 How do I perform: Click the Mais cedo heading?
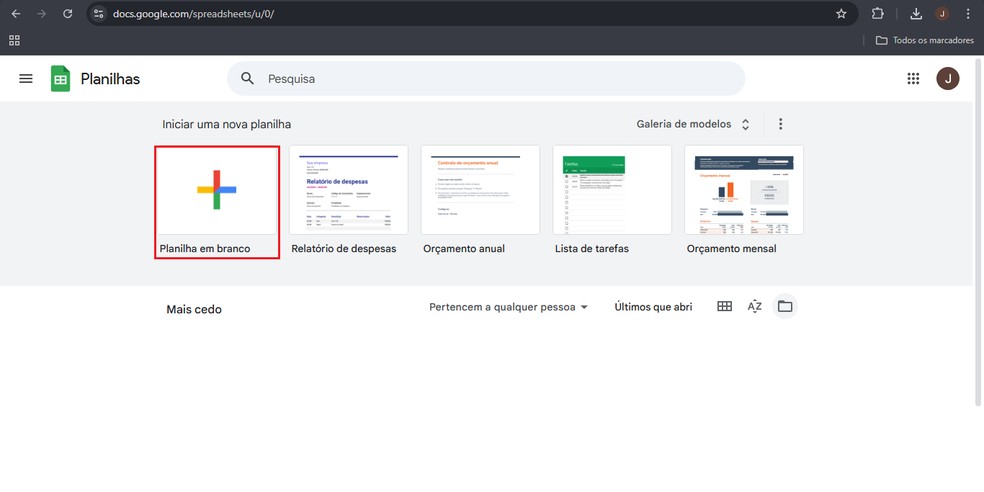(194, 309)
